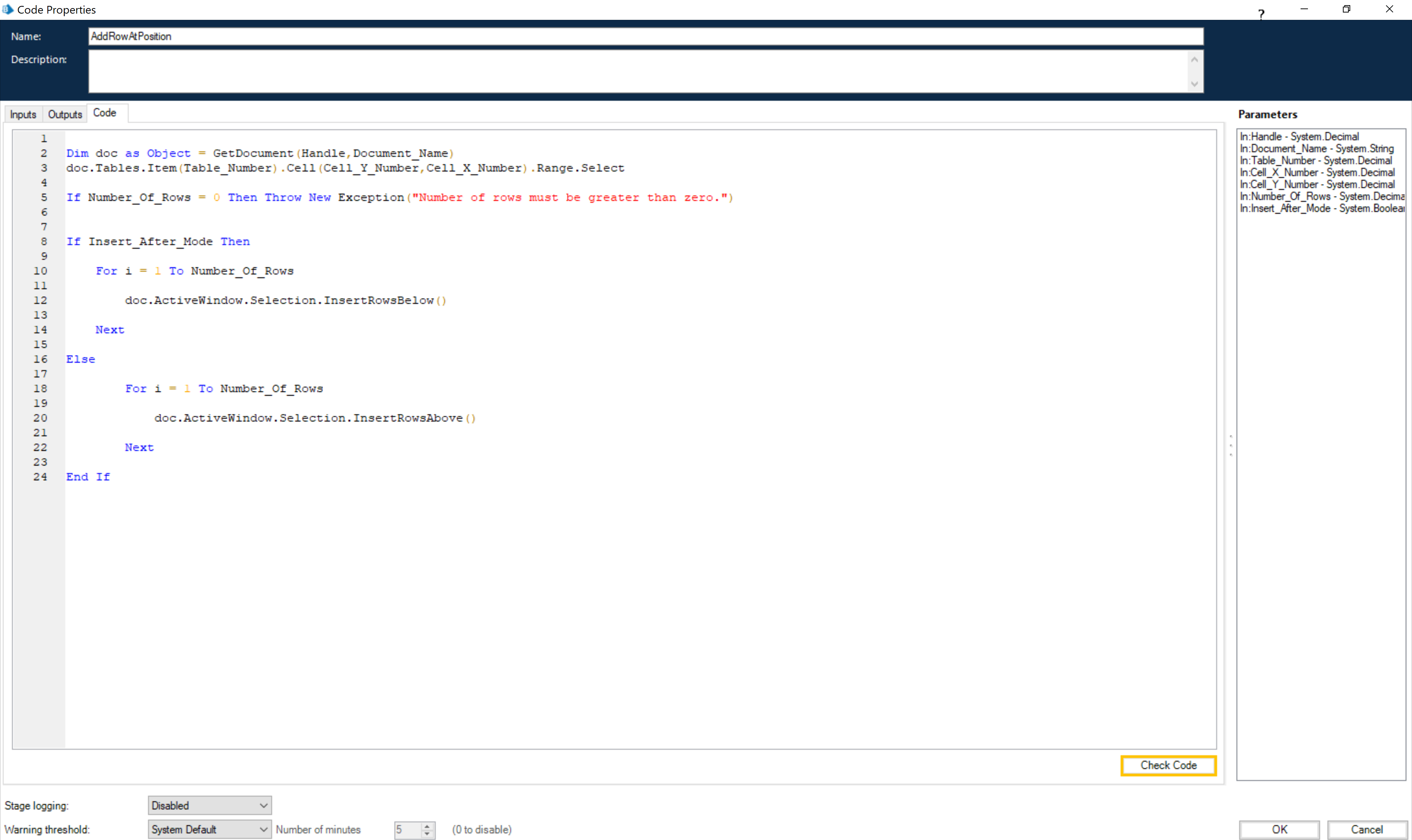Switch to the Outputs tab
Screen dimensions: 1412x840
click(x=65, y=114)
